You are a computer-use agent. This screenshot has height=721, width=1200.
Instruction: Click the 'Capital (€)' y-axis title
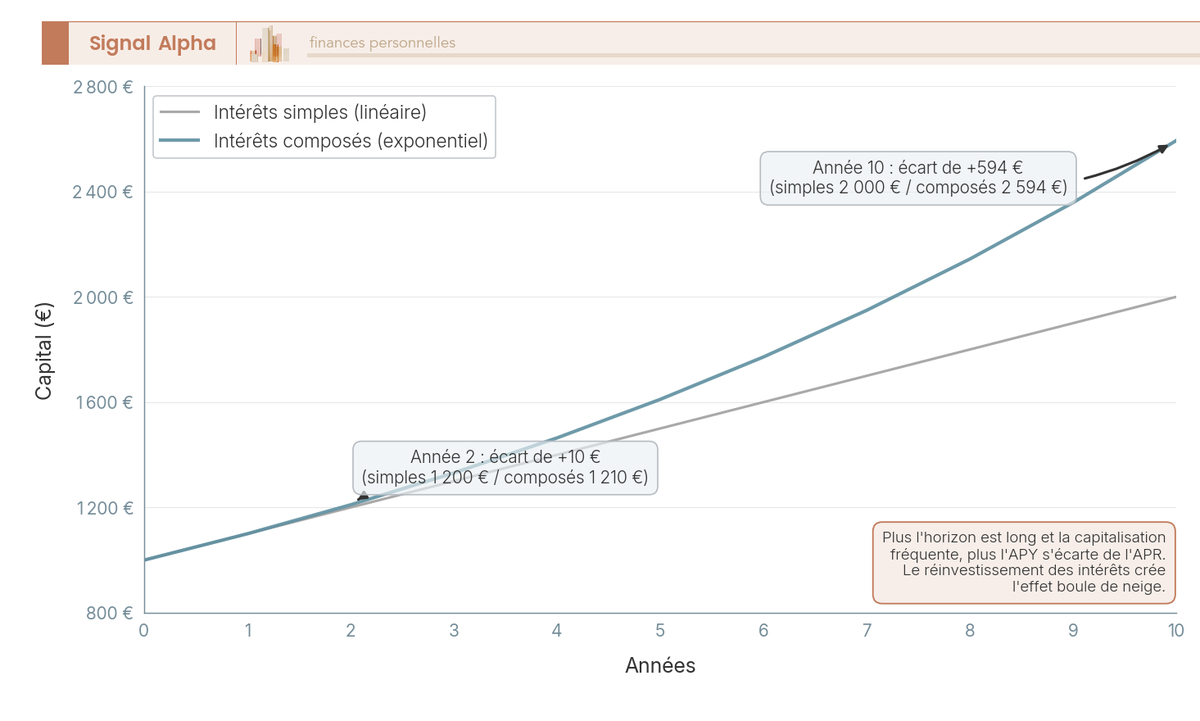[44, 350]
